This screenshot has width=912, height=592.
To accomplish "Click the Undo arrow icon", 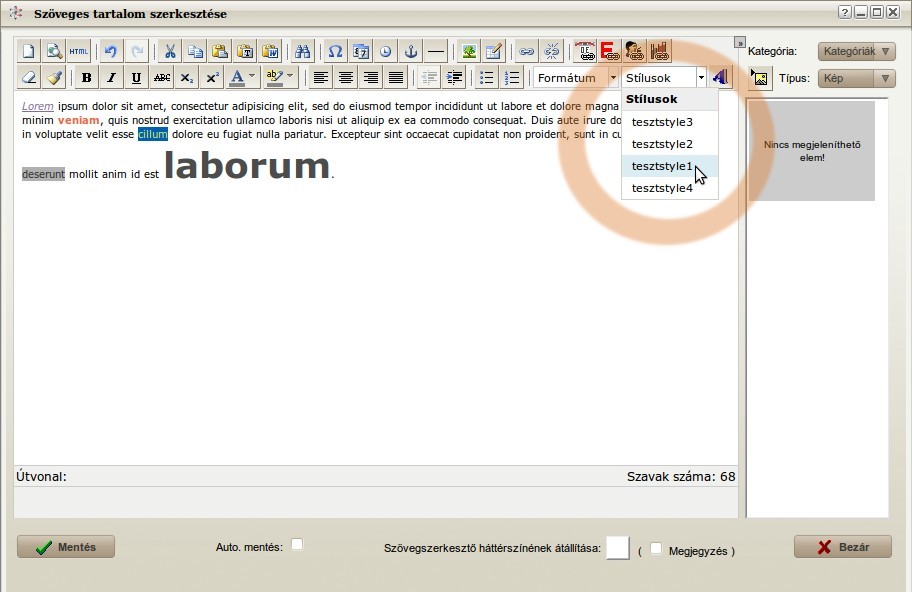I will tap(111, 51).
